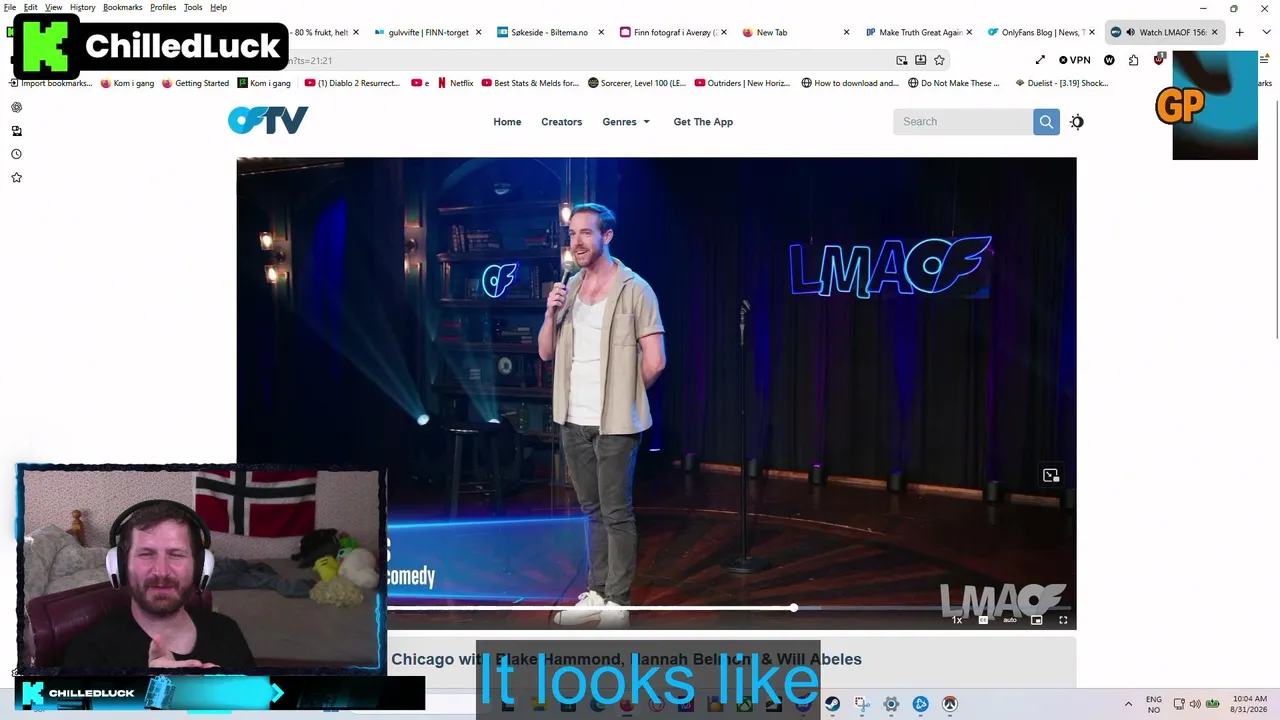Pop out video with overlay picture-in-picture button
1280x720 pixels.
pyautogui.click(x=1050, y=475)
